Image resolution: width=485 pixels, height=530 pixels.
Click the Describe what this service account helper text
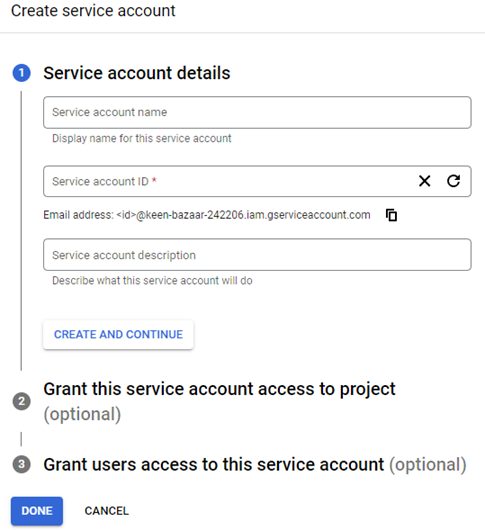152,281
